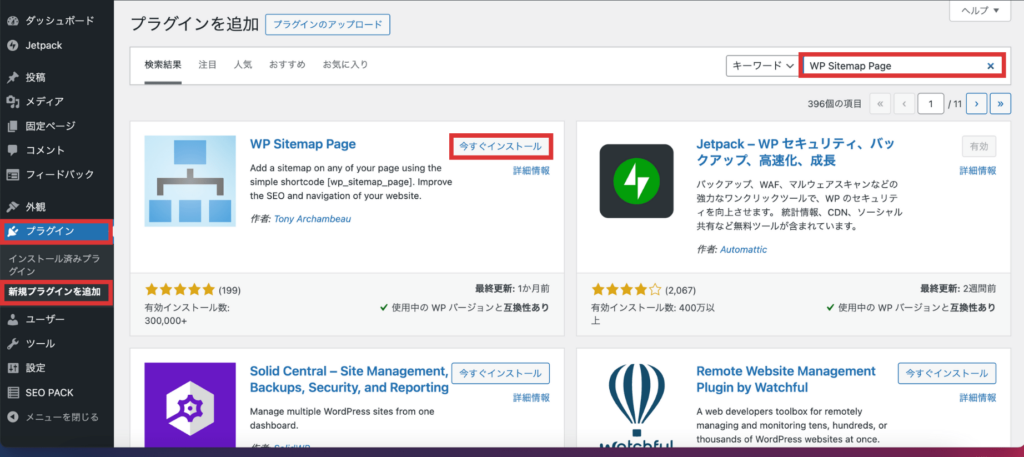1024x457 pixels.
Task: Open the コメント menu item
Action: (x=57, y=150)
